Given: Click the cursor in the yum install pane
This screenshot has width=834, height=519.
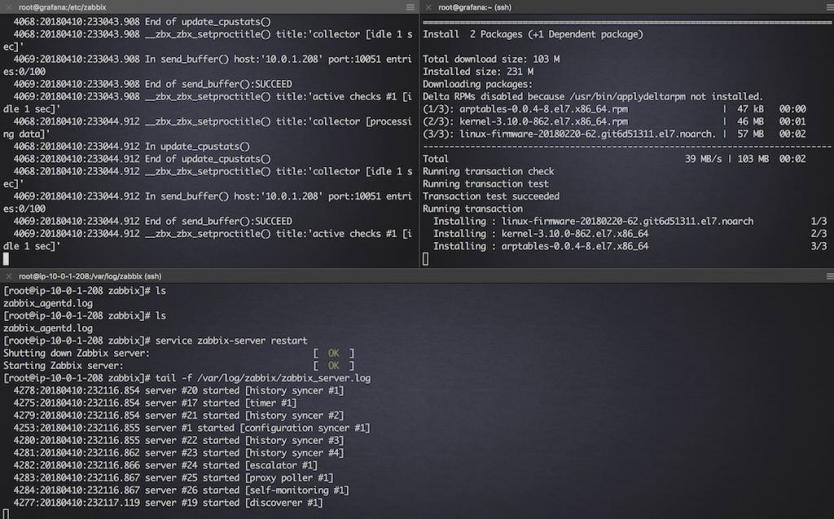Looking at the screenshot, I should click(x=426, y=259).
